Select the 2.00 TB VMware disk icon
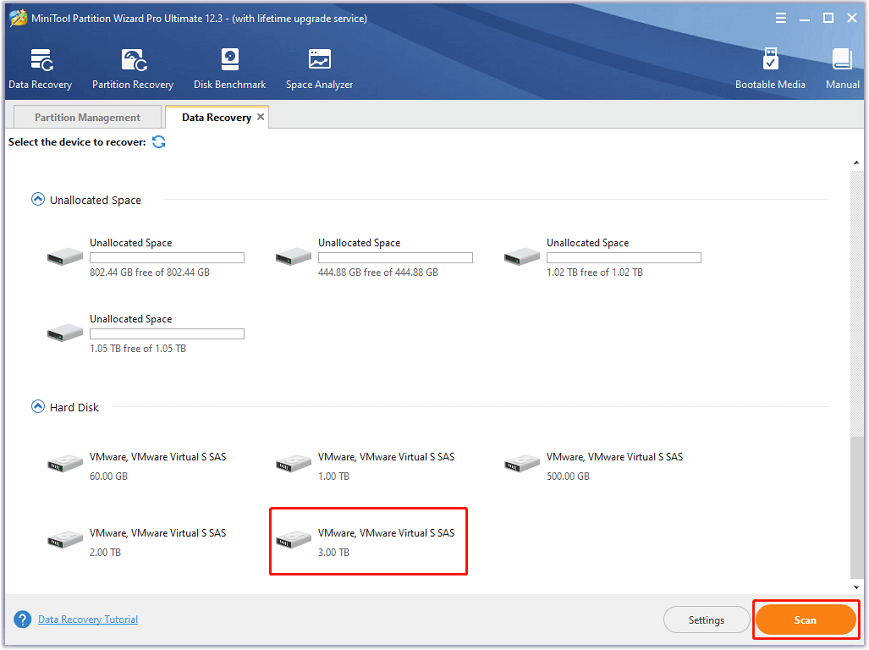The width and height of the screenshot is (869, 650). [x=65, y=539]
